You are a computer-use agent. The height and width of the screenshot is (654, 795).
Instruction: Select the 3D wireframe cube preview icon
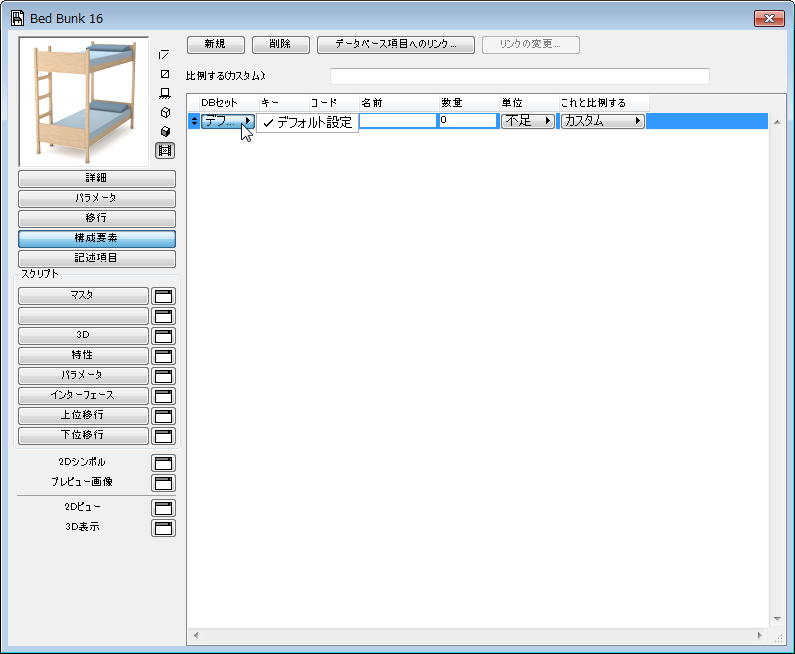(x=164, y=113)
